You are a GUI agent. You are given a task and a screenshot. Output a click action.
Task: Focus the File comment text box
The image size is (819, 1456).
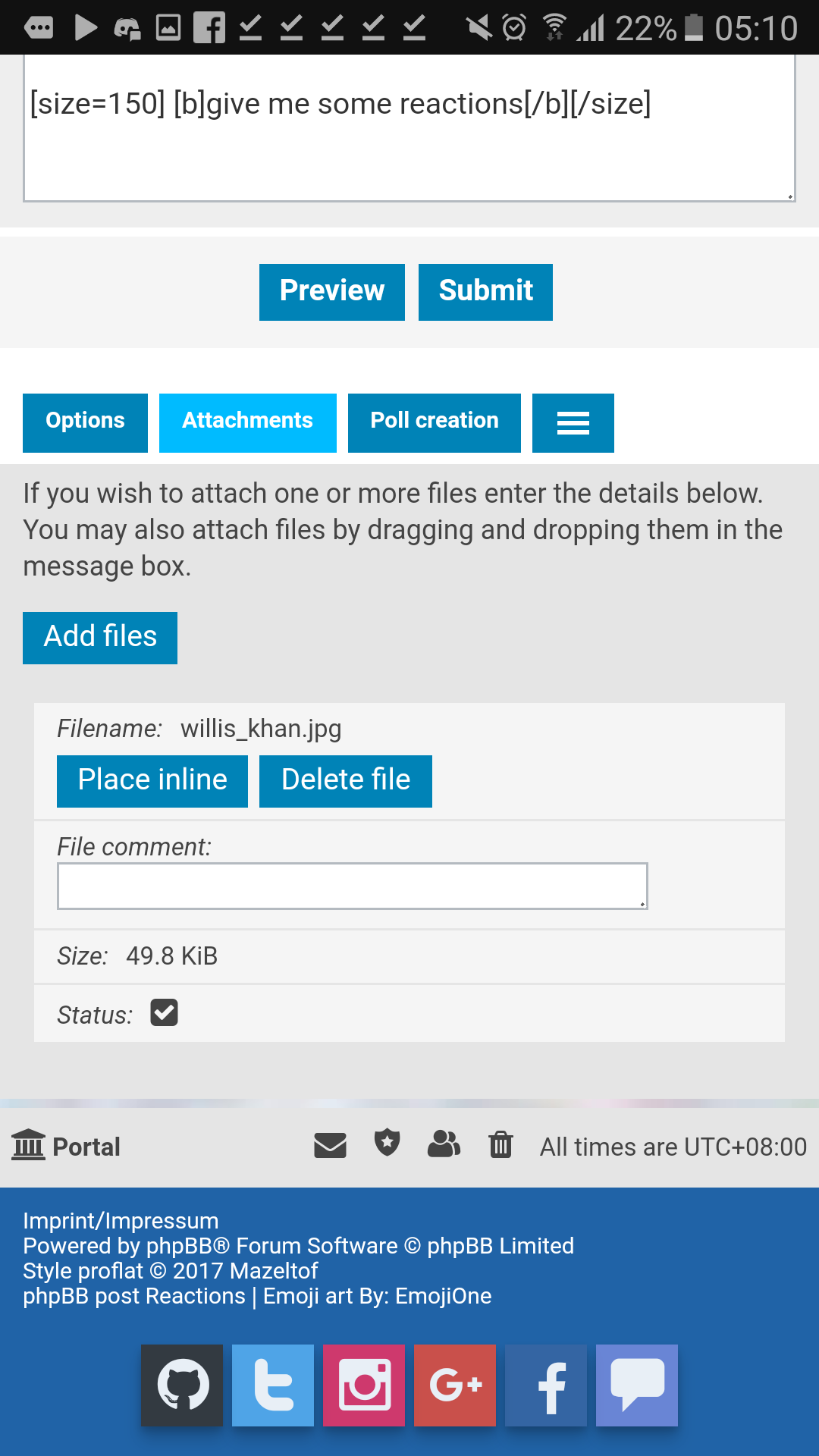pos(353,886)
